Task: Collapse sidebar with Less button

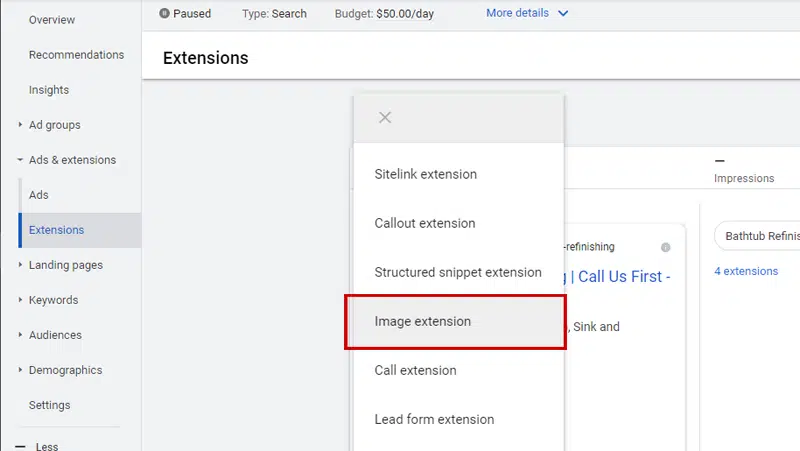Action: tap(37, 446)
